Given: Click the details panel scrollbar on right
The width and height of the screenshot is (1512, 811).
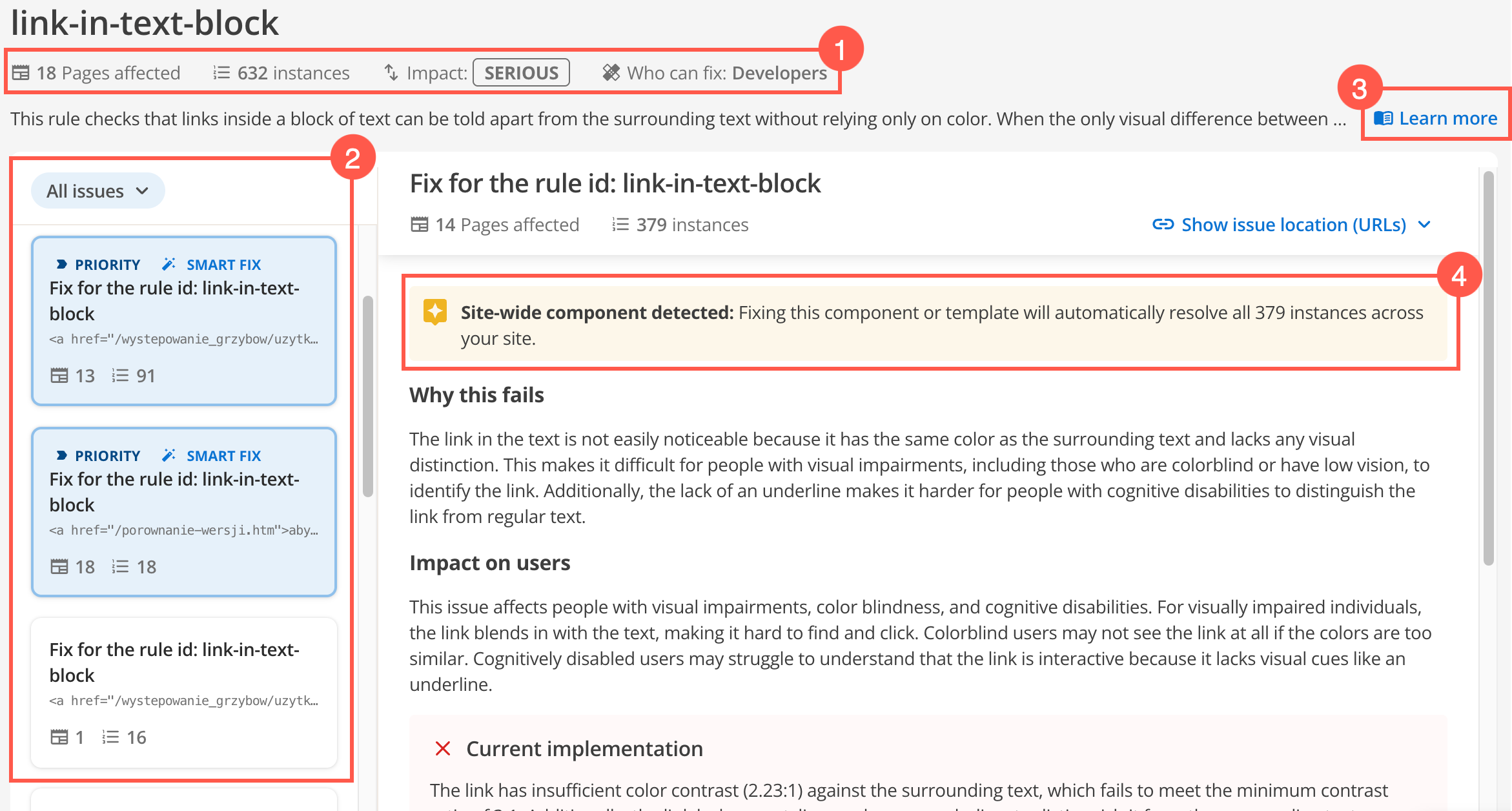Looking at the screenshot, I should tap(1489, 368).
